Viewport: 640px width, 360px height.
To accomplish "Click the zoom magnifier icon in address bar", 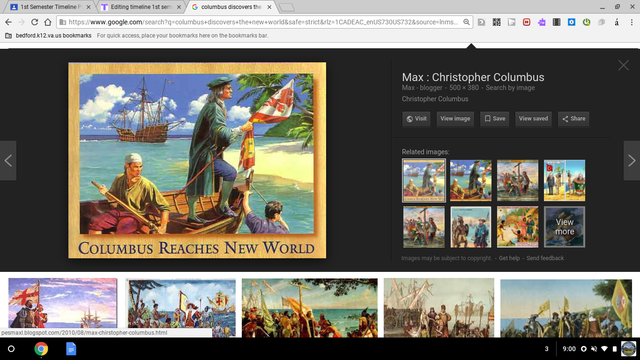I will [466, 22].
